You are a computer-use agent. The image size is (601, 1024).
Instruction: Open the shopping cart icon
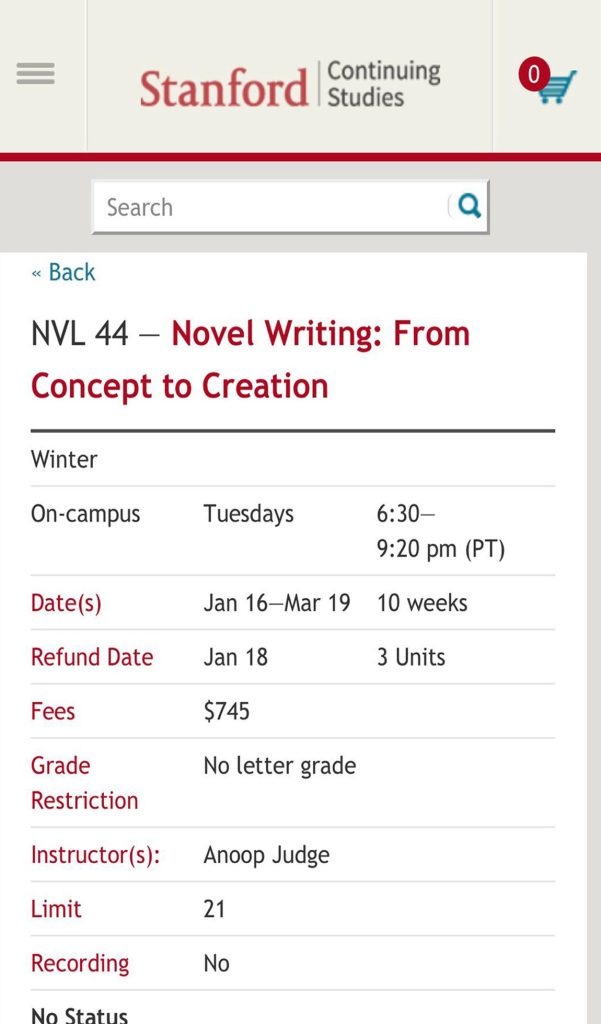coord(558,87)
